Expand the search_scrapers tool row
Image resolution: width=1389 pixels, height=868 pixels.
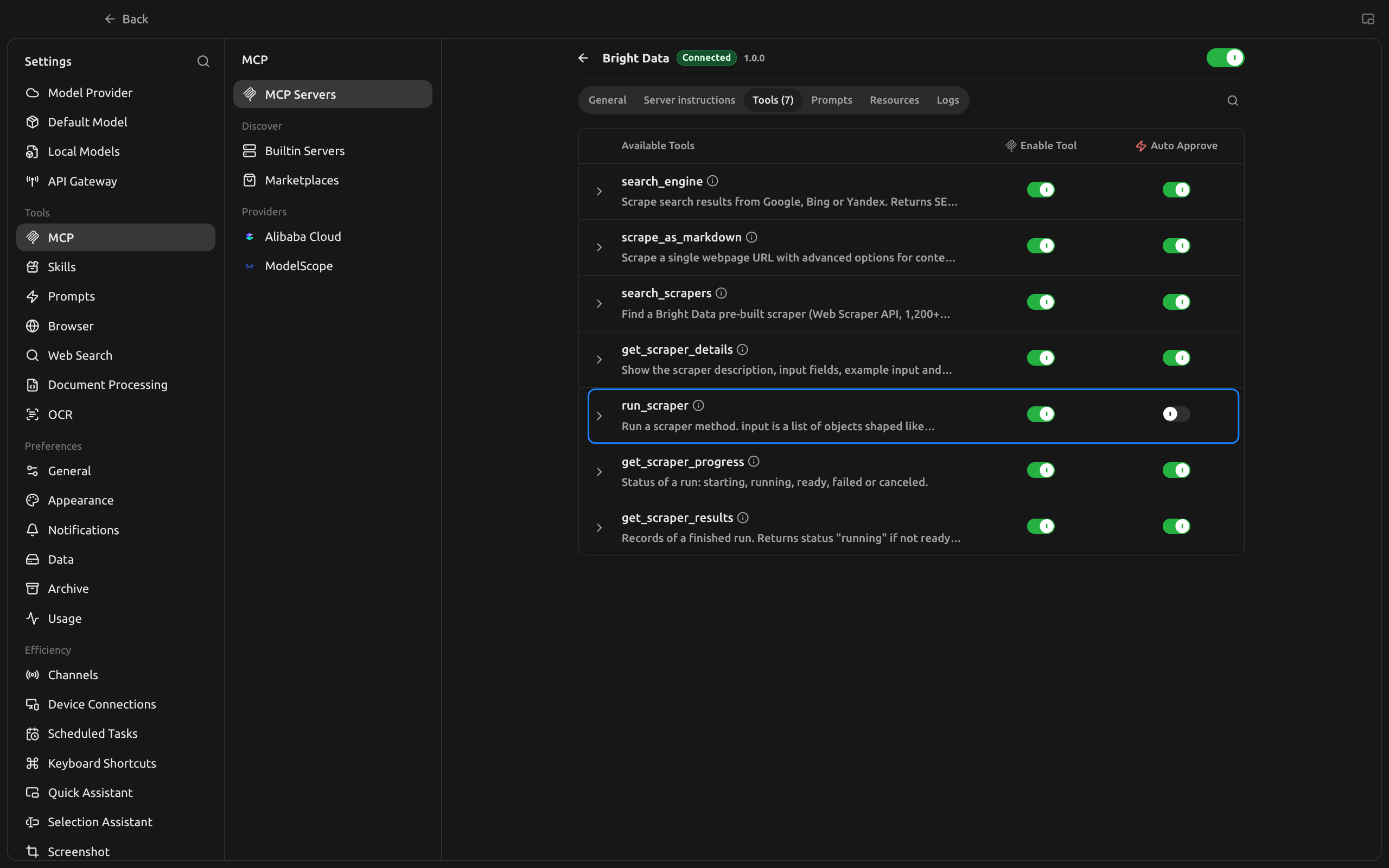[x=599, y=304]
